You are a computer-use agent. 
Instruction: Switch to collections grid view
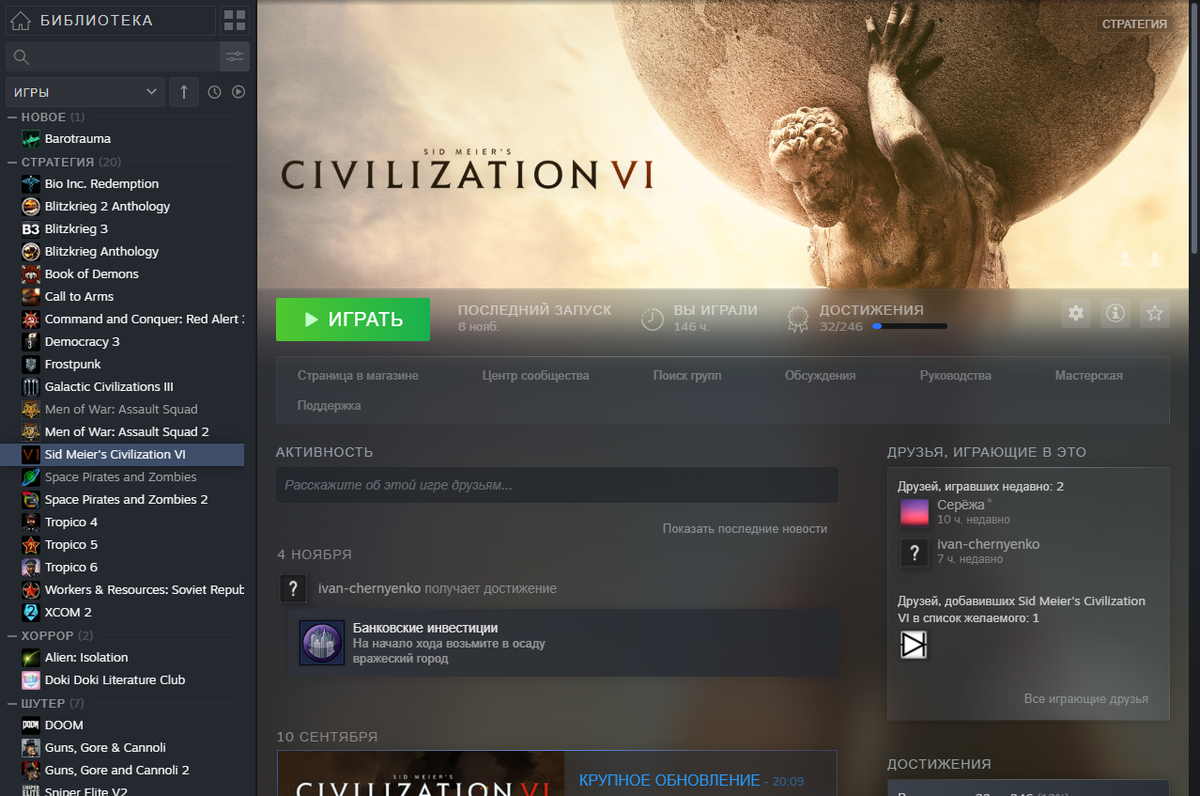(234, 20)
